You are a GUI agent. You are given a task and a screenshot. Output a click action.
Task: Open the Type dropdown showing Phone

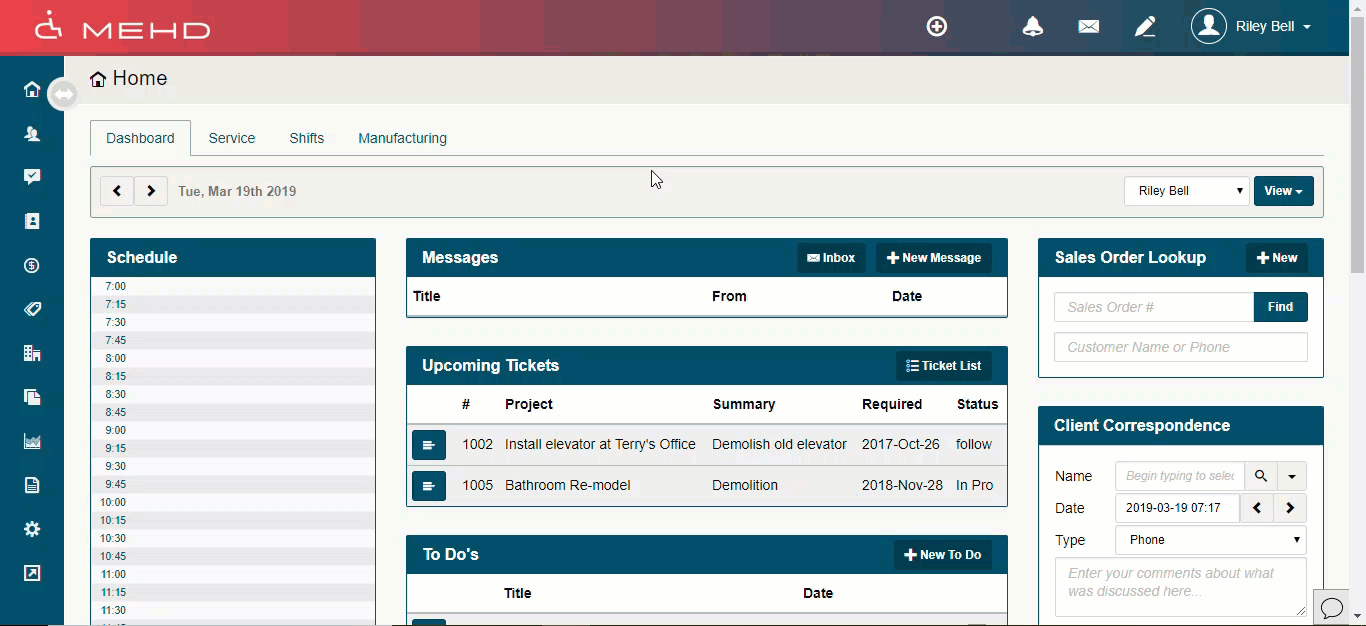coord(1211,540)
